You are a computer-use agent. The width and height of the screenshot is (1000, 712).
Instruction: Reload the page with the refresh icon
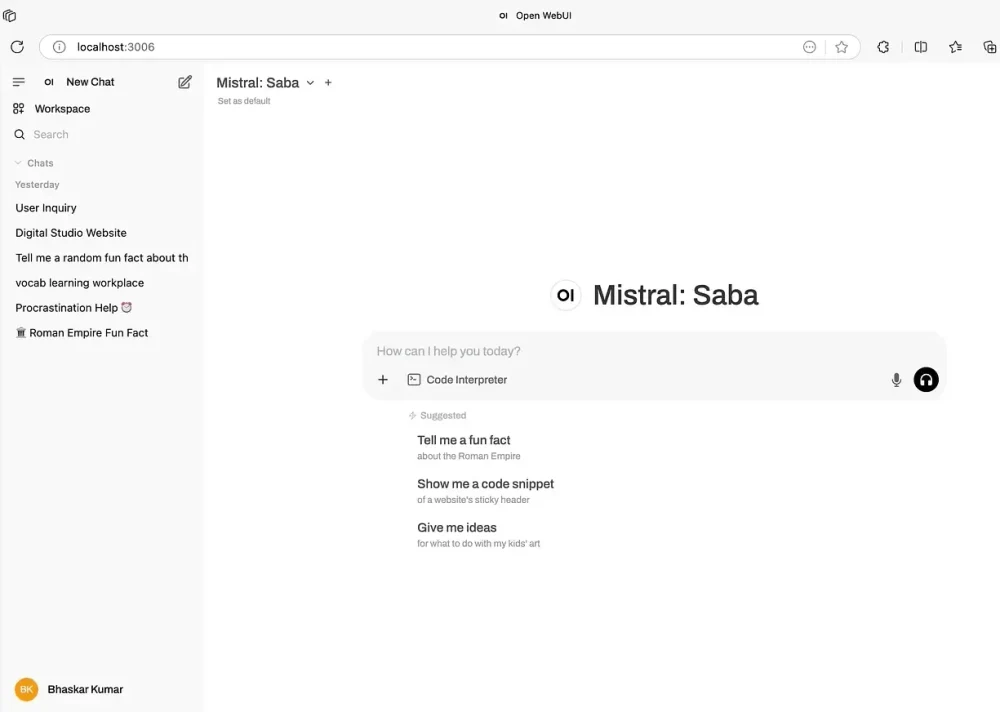17,47
